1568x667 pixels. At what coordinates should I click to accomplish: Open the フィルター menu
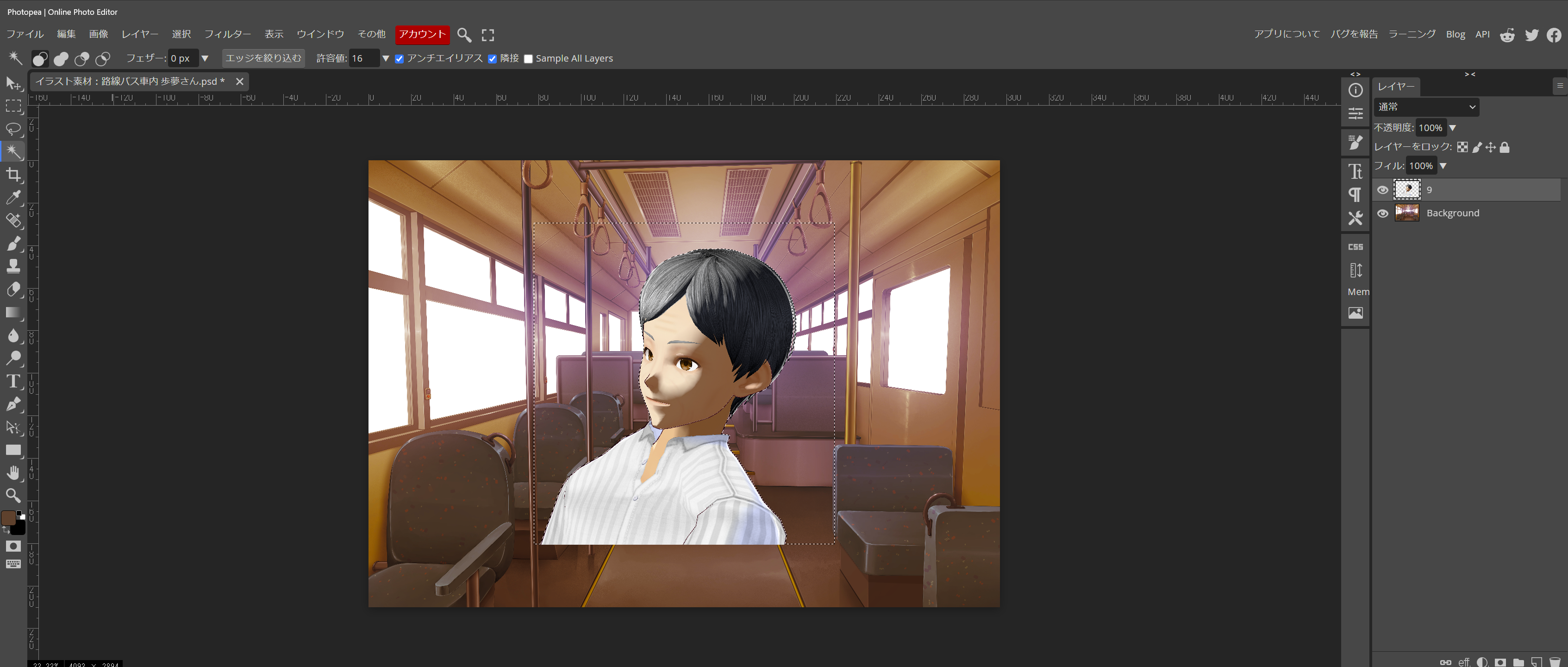[x=227, y=34]
